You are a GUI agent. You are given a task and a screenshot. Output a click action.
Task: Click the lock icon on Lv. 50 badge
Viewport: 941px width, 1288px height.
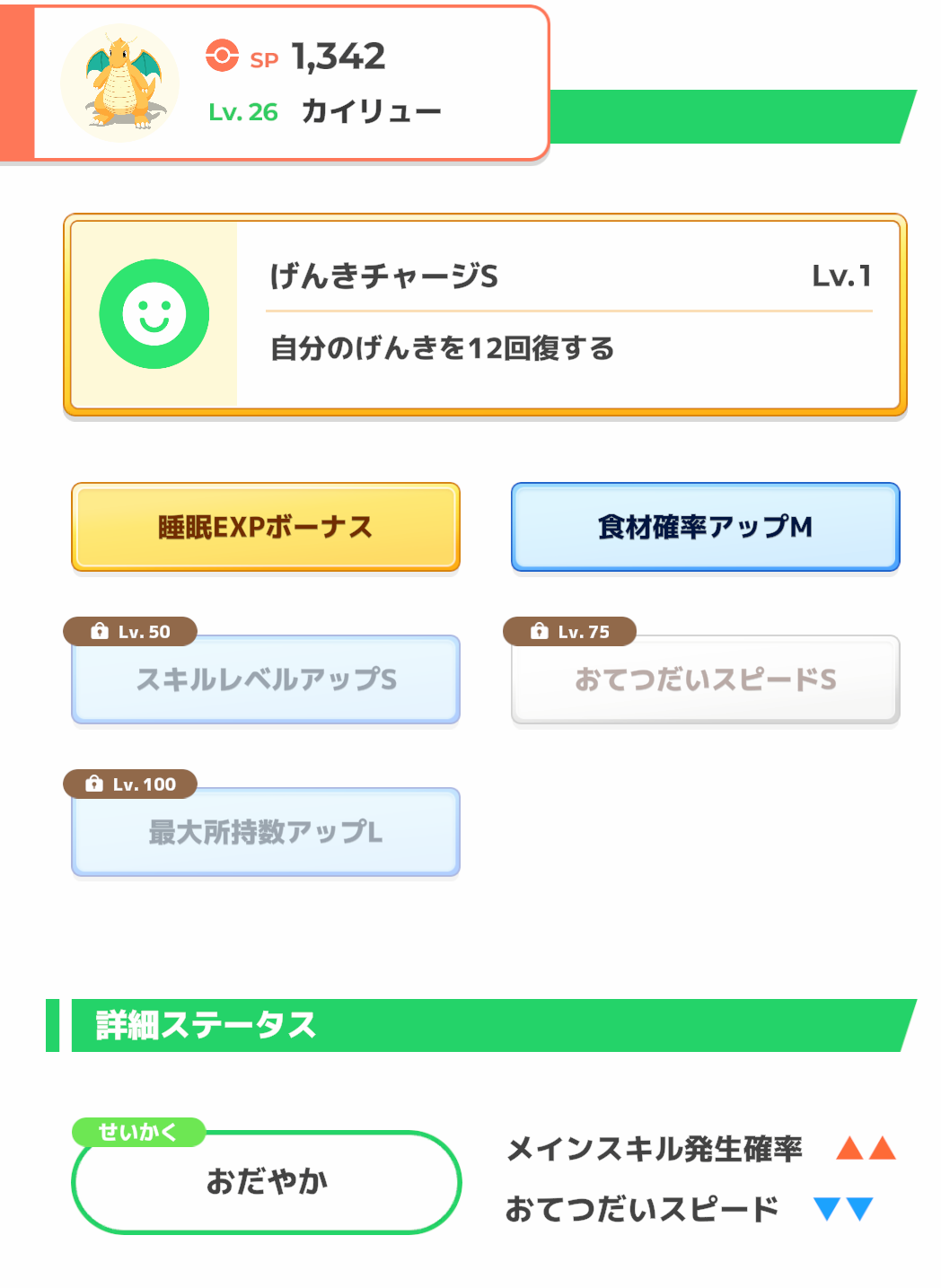click(100, 632)
